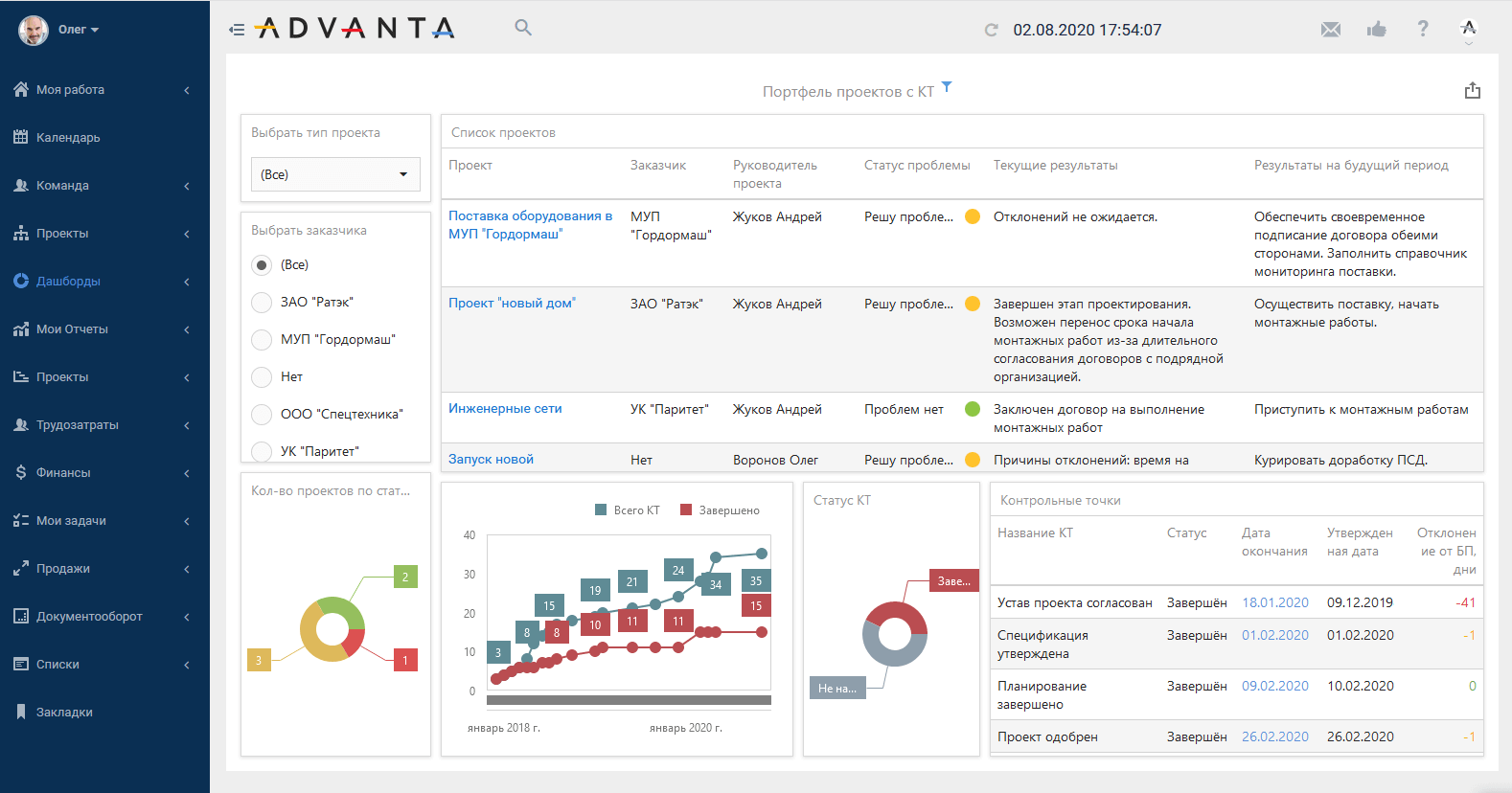Click the sidebar collapse arrow icon
Screen dimensions: 1512x793
click(x=237, y=30)
